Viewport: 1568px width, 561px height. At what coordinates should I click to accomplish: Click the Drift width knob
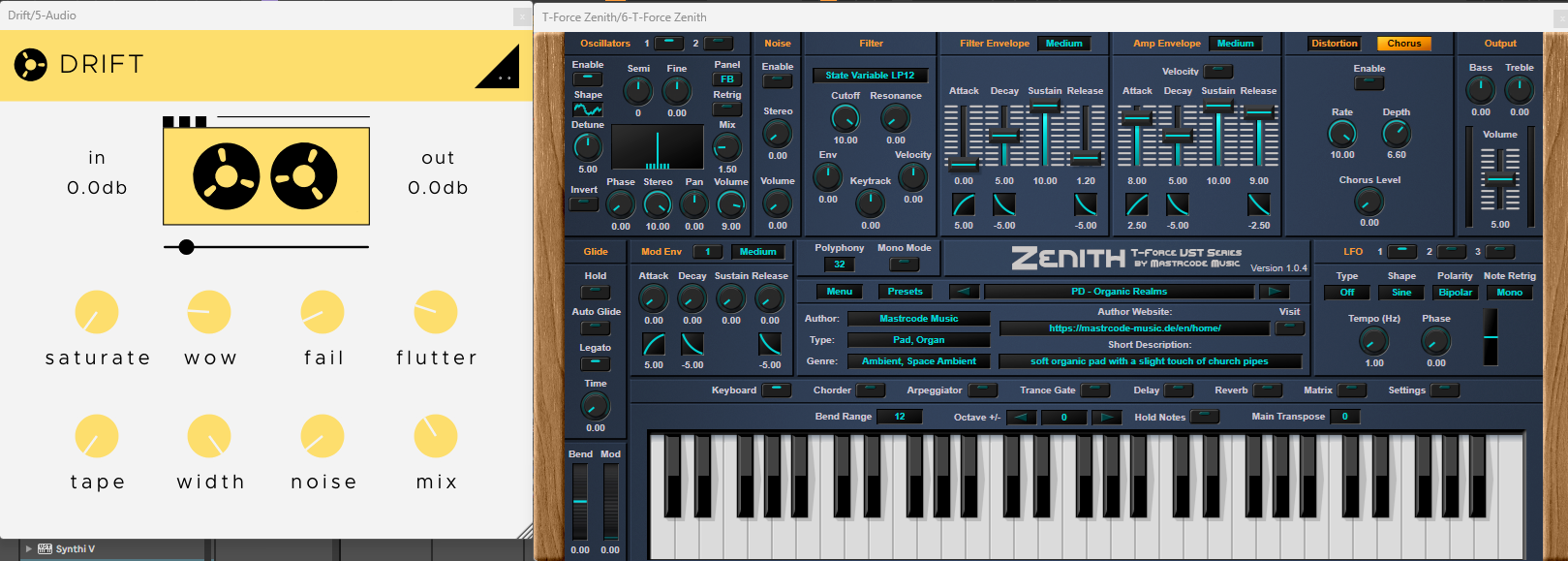point(209,436)
